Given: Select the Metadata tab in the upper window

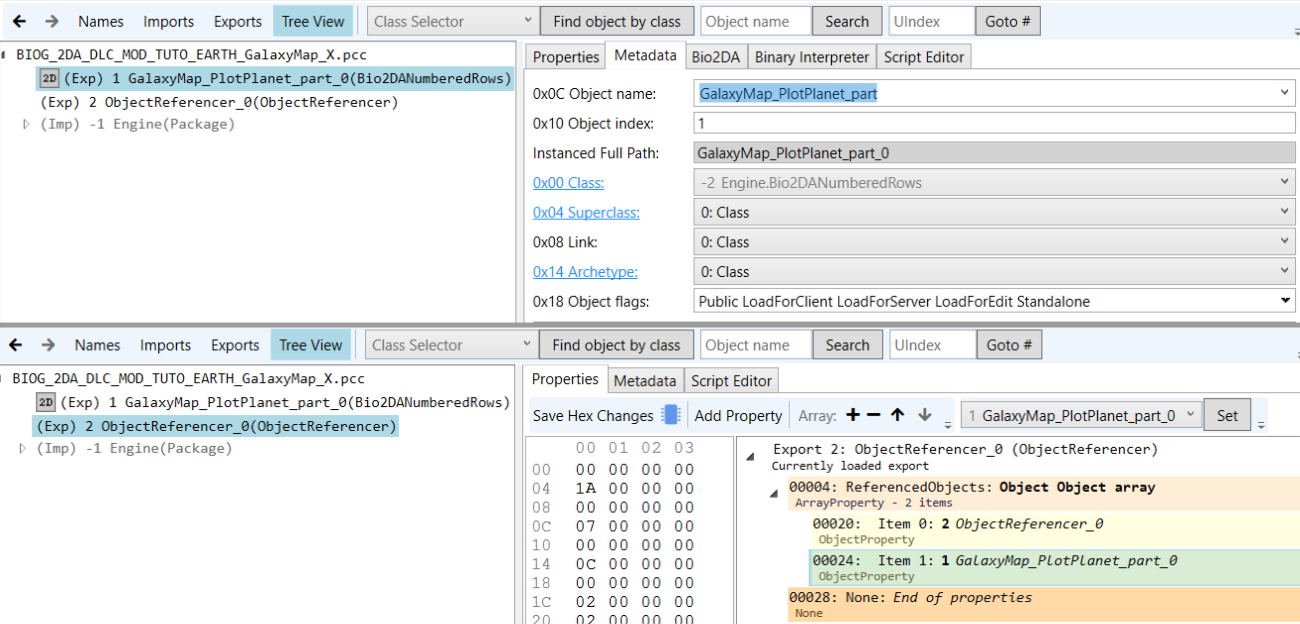Looking at the screenshot, I should click(645, 56).
